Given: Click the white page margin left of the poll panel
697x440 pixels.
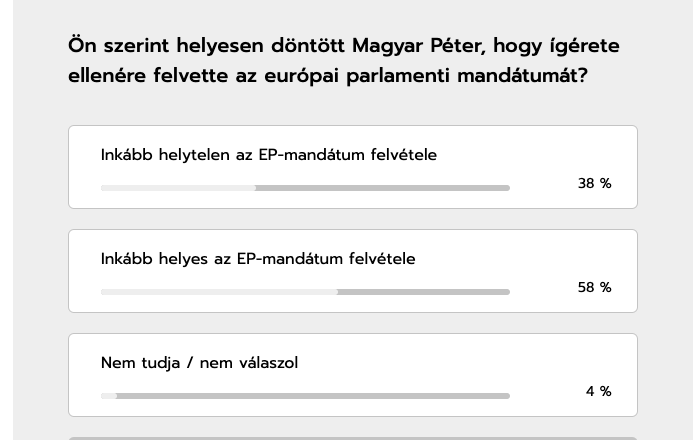Looking at the screenshot, I should click(6, 220).
